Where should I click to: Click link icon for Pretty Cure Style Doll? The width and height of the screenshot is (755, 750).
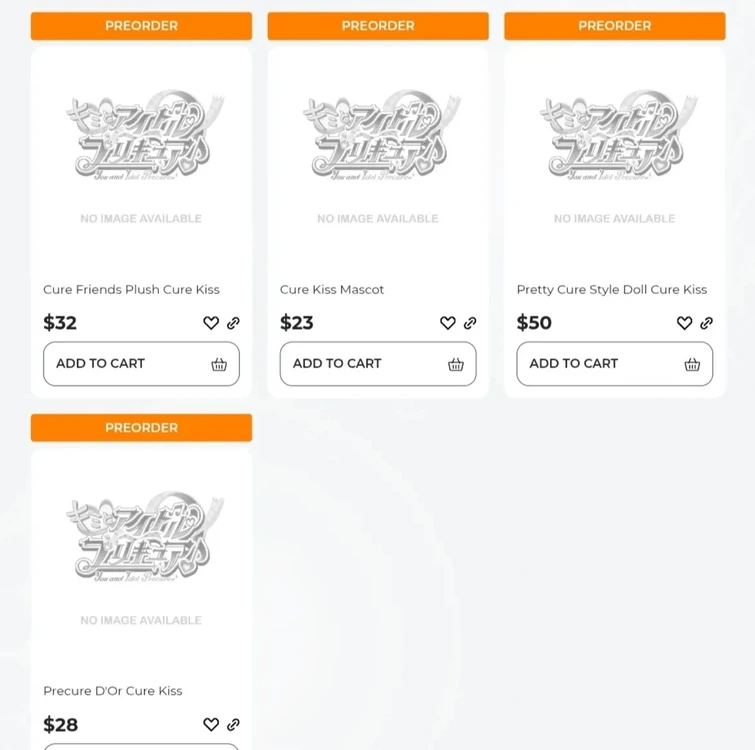click(x=706, y=323)
